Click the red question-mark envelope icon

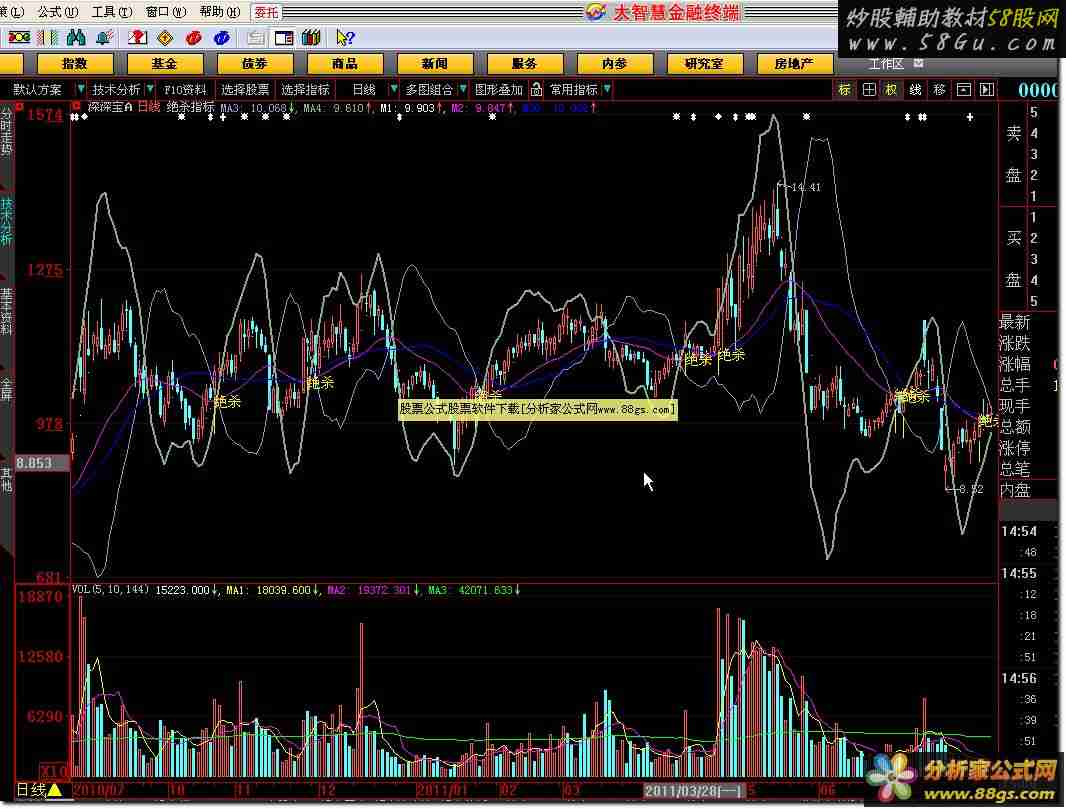pos(137,37)
